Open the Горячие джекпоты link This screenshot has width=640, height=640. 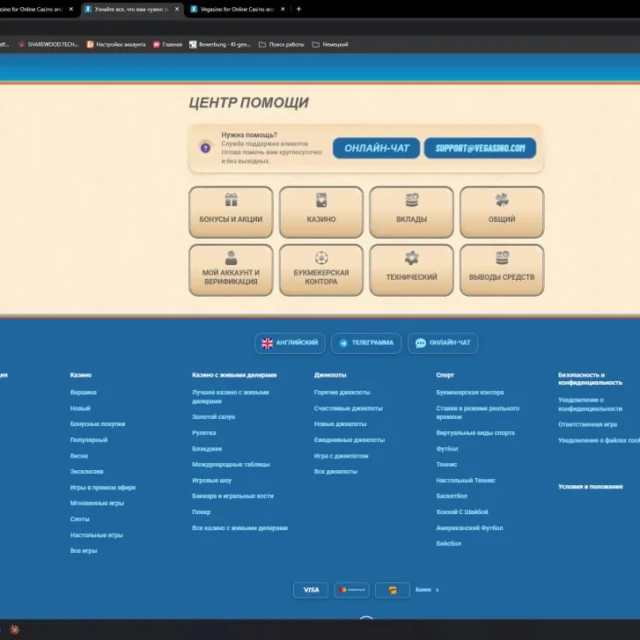342,392
